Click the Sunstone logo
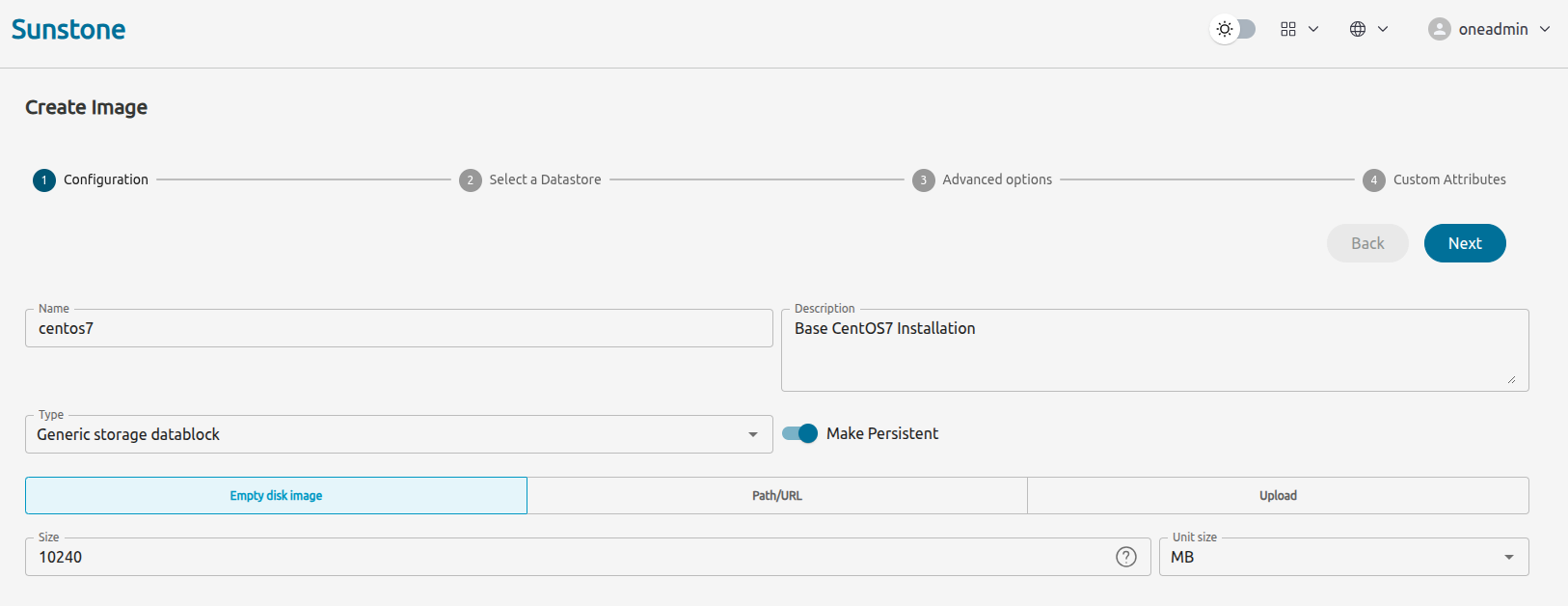1568x606 pixels. click(x=68, y=29)
